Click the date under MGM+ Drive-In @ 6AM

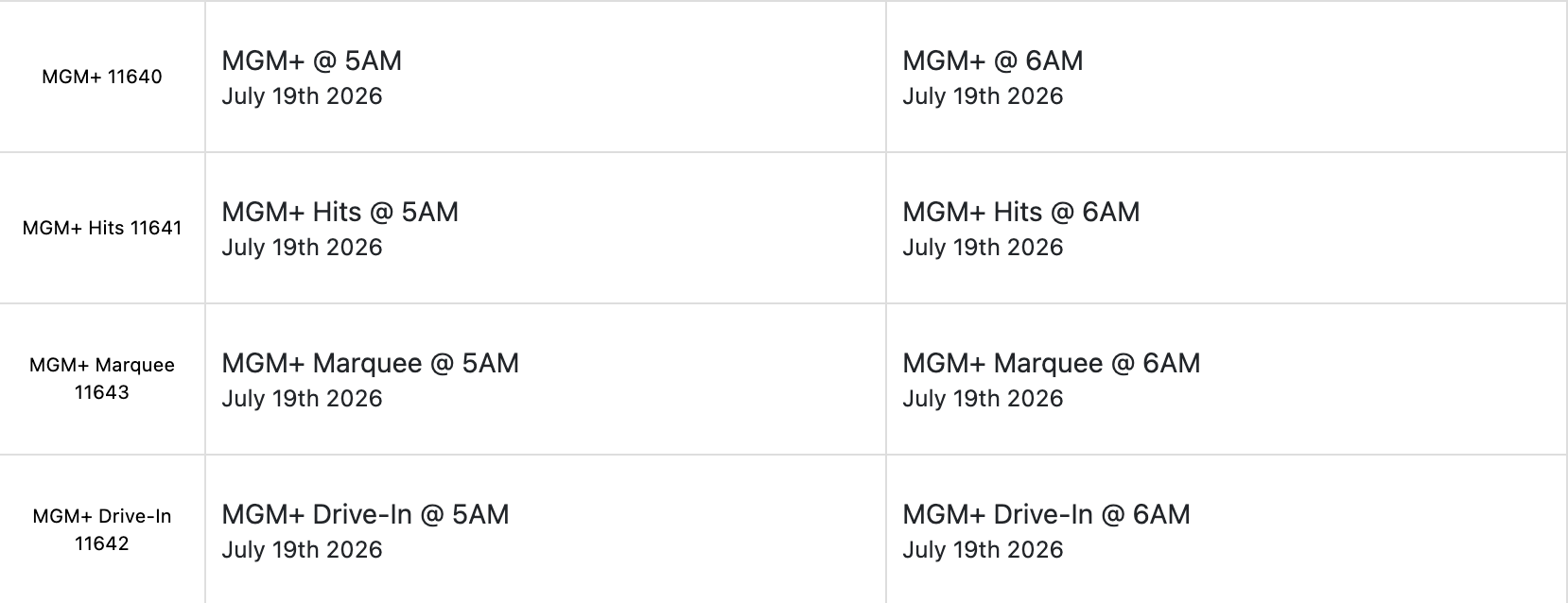pos(983,550)
